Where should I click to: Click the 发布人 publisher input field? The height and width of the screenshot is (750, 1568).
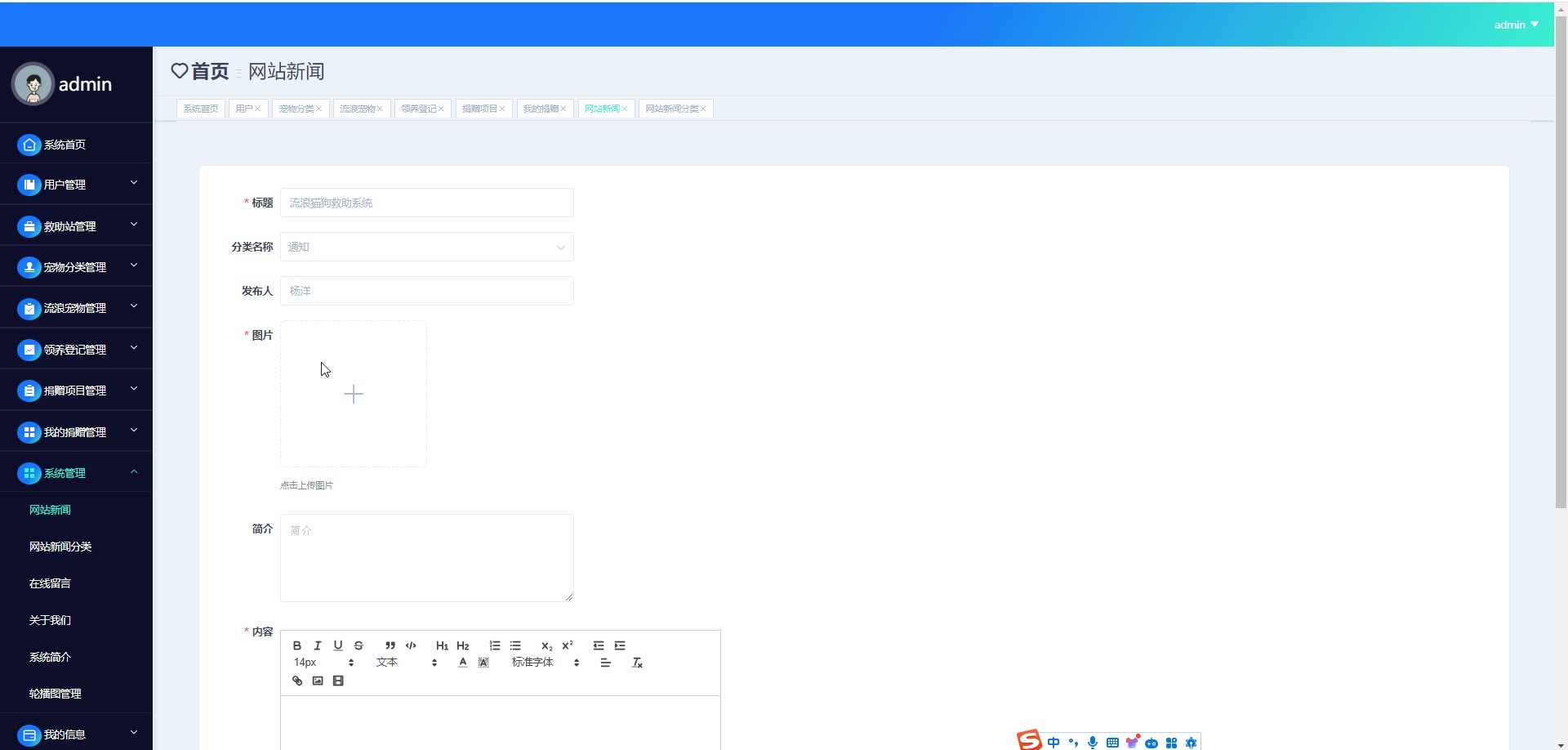427,291
